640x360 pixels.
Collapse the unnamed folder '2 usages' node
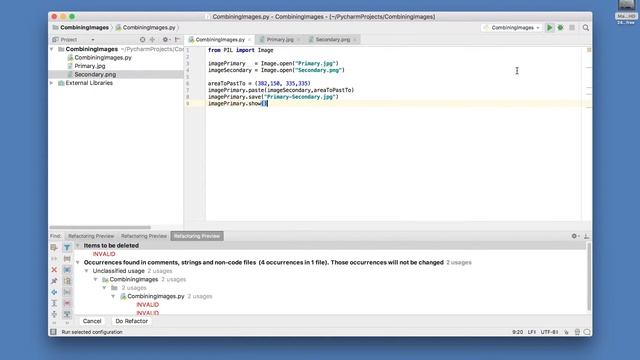104,288
